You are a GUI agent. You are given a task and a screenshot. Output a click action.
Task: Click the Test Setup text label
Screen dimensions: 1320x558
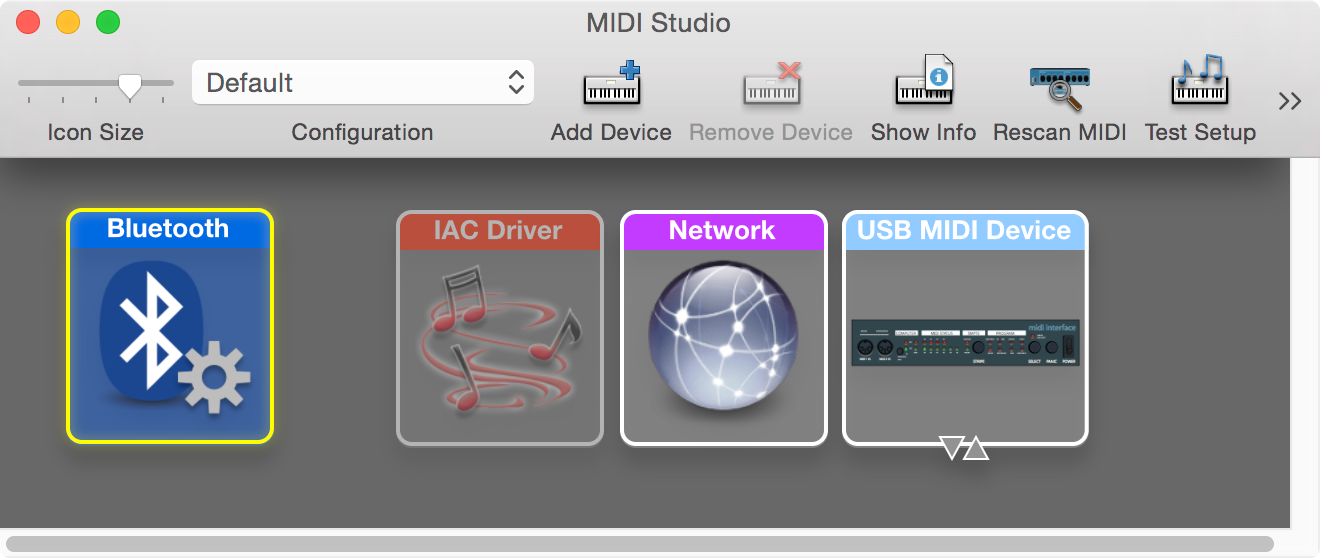click(1200, 132)
